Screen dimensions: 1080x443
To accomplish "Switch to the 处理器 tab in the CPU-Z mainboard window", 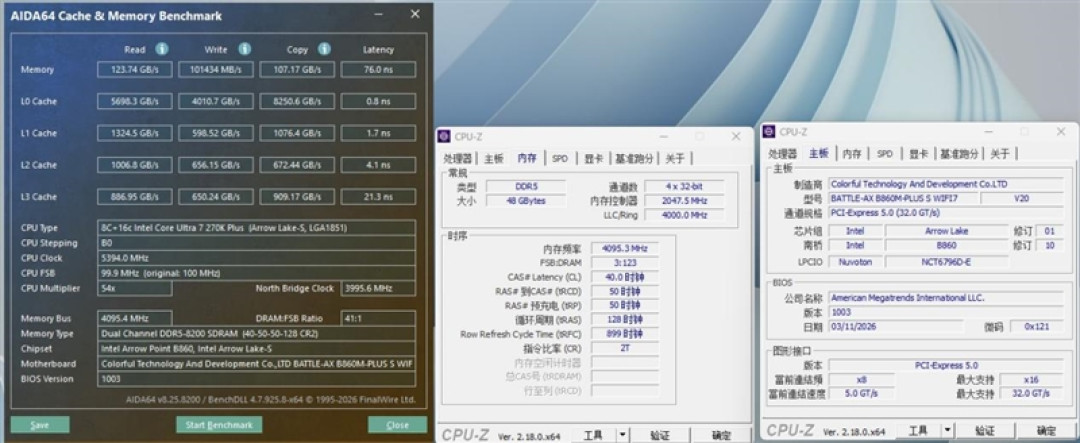I will [783, 154].
